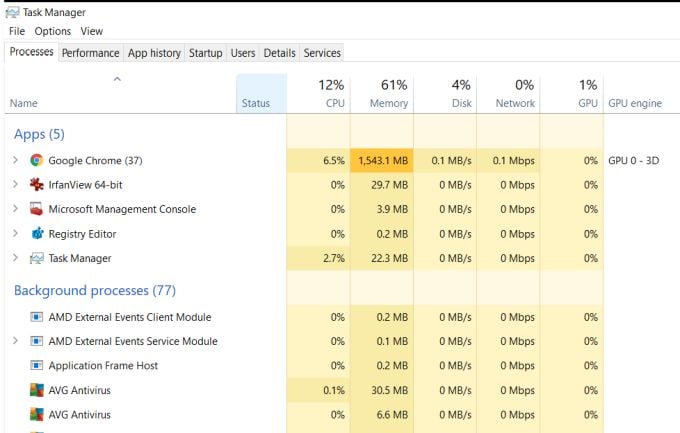
Task: Expand the IrfanView 64-bit process entry
Action: tap(15, 185)
